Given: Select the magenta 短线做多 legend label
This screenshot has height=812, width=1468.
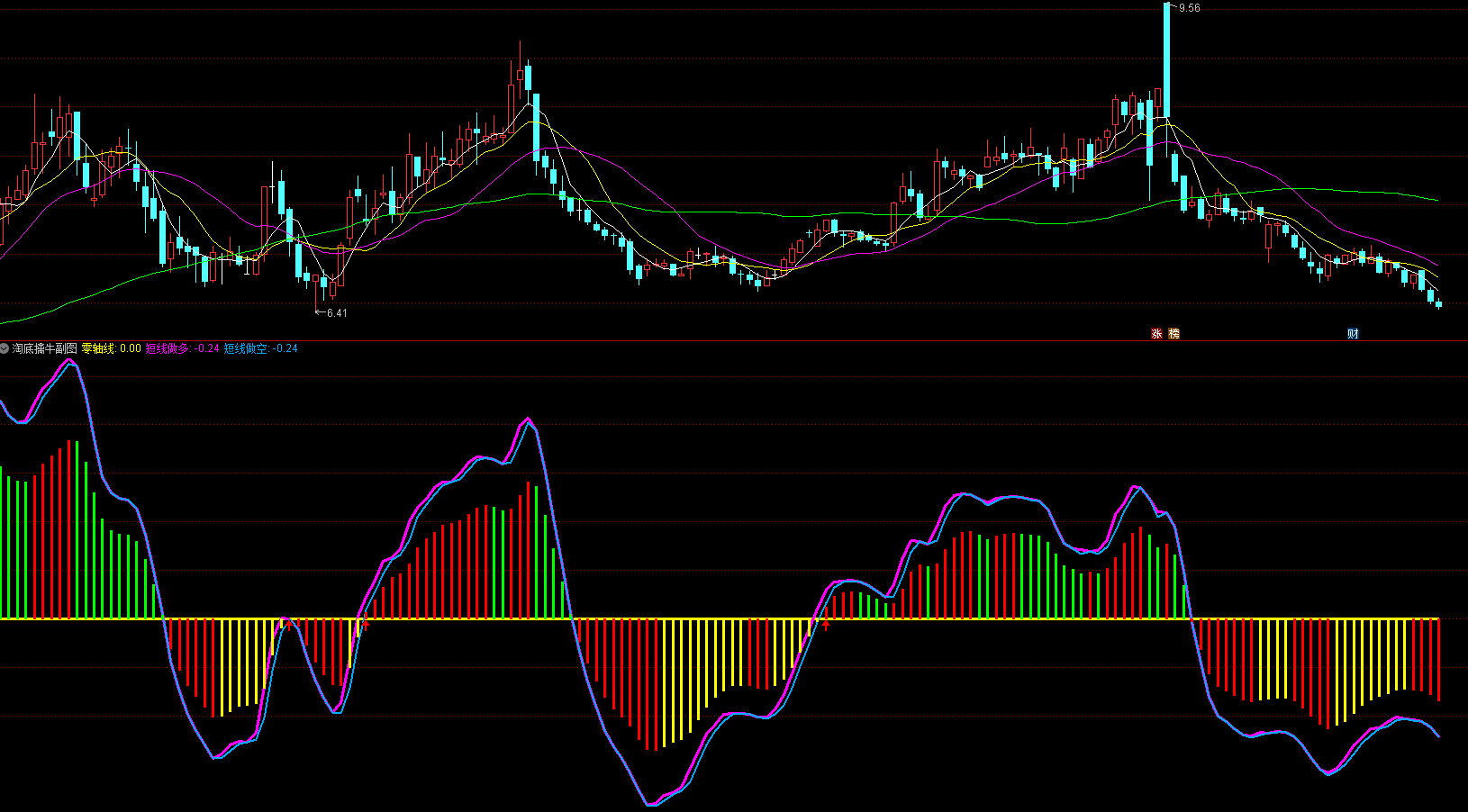Looking at the screenshot, I should coord(168,348).
